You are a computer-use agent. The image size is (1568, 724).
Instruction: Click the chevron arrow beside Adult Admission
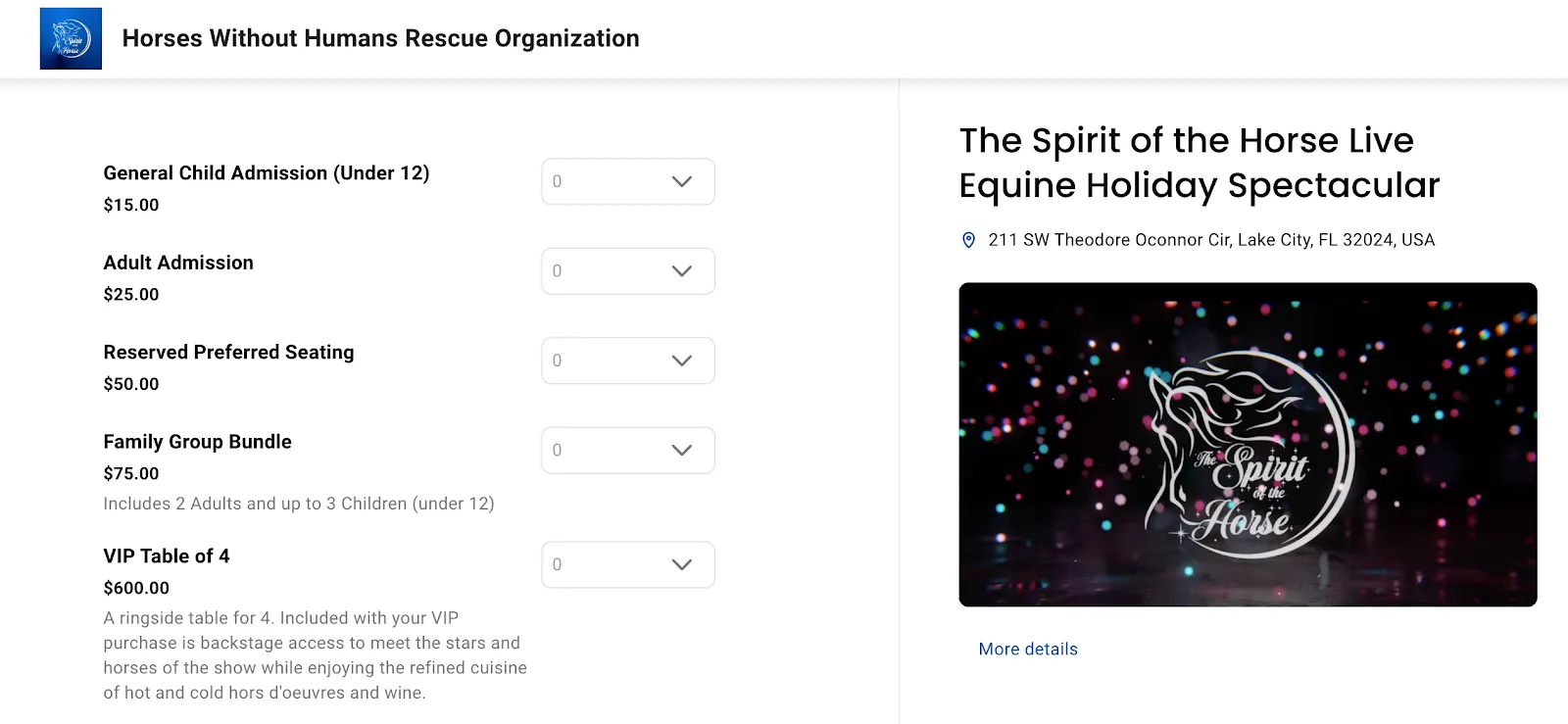[x=682, y=271]
